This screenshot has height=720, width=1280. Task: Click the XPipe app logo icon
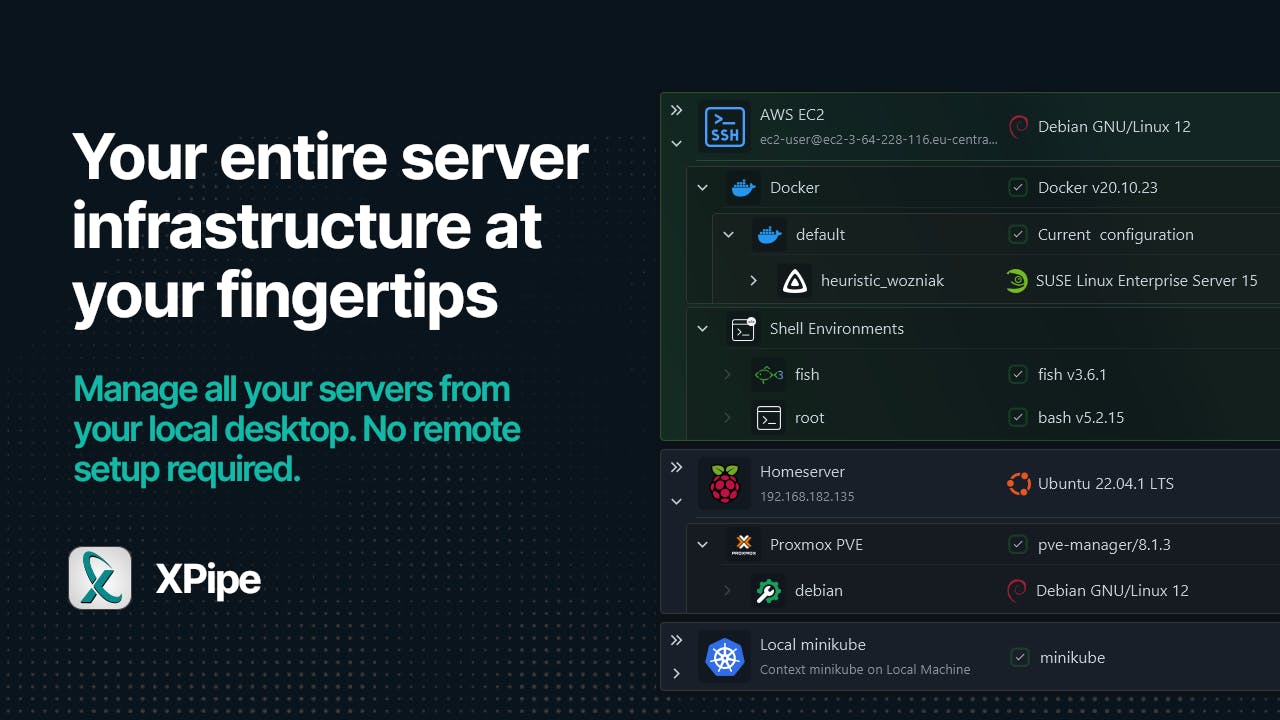[100, 578]
